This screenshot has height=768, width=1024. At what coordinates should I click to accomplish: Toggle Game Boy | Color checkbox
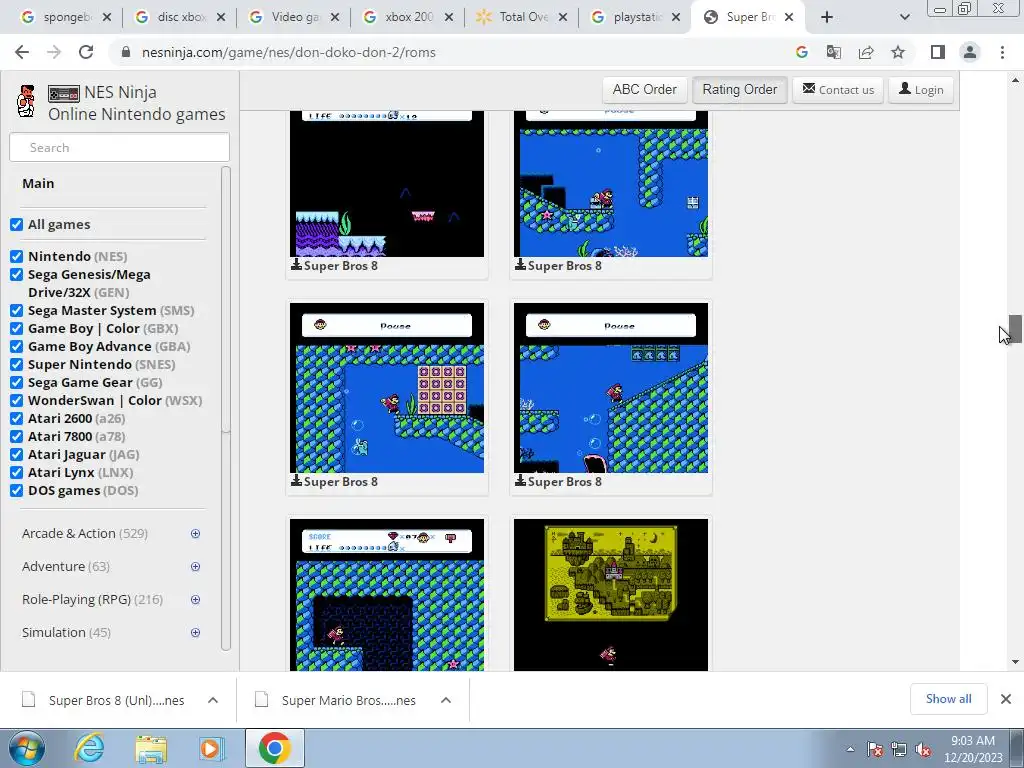point(16,328)
